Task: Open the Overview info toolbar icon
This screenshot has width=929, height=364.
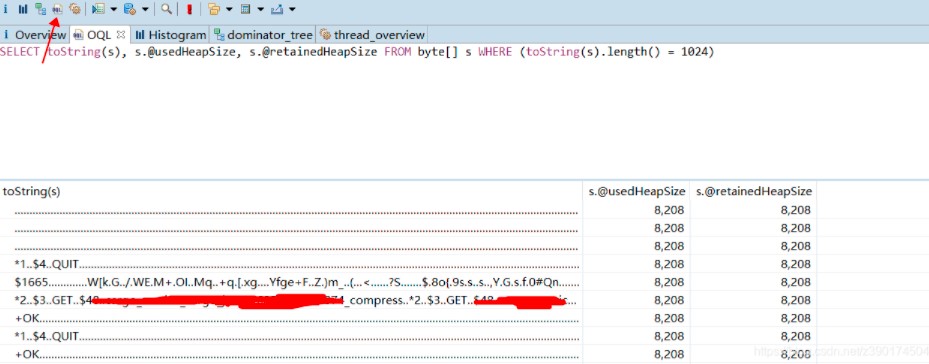Action: pos(6,9)
